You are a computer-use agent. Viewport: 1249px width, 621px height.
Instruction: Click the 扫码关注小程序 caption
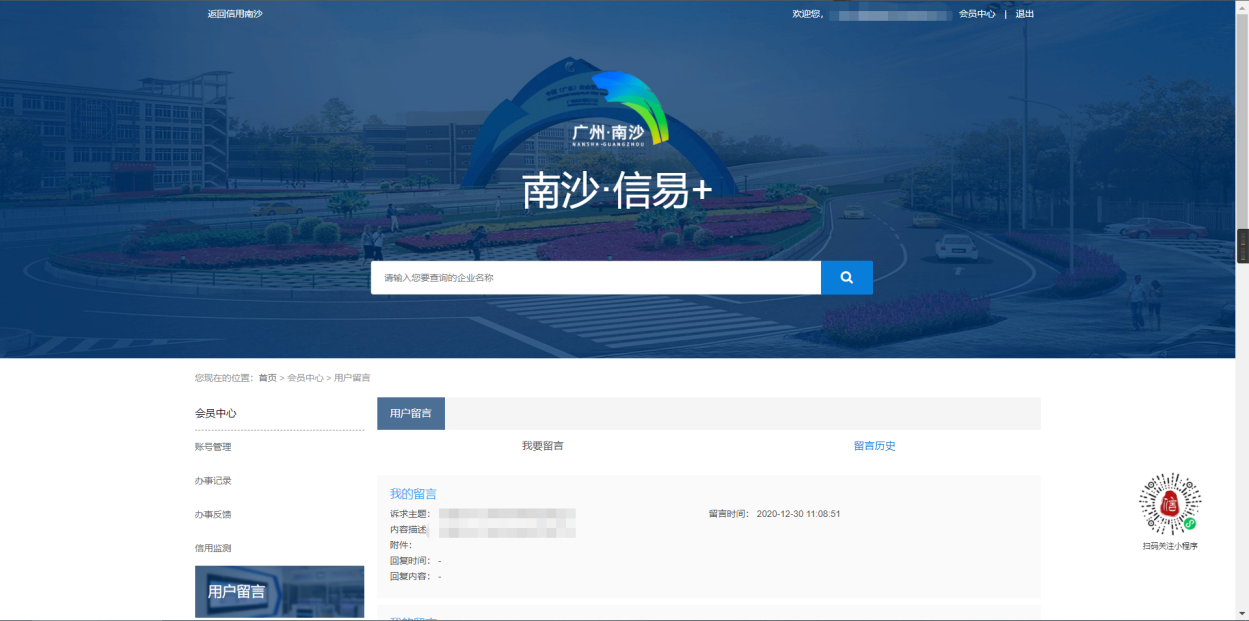pyautogui.click(x=1170, y=546)
